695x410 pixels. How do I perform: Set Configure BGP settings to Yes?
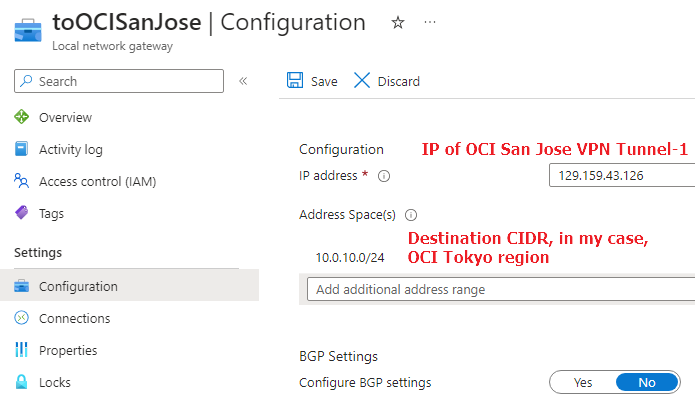click(583, 382)
